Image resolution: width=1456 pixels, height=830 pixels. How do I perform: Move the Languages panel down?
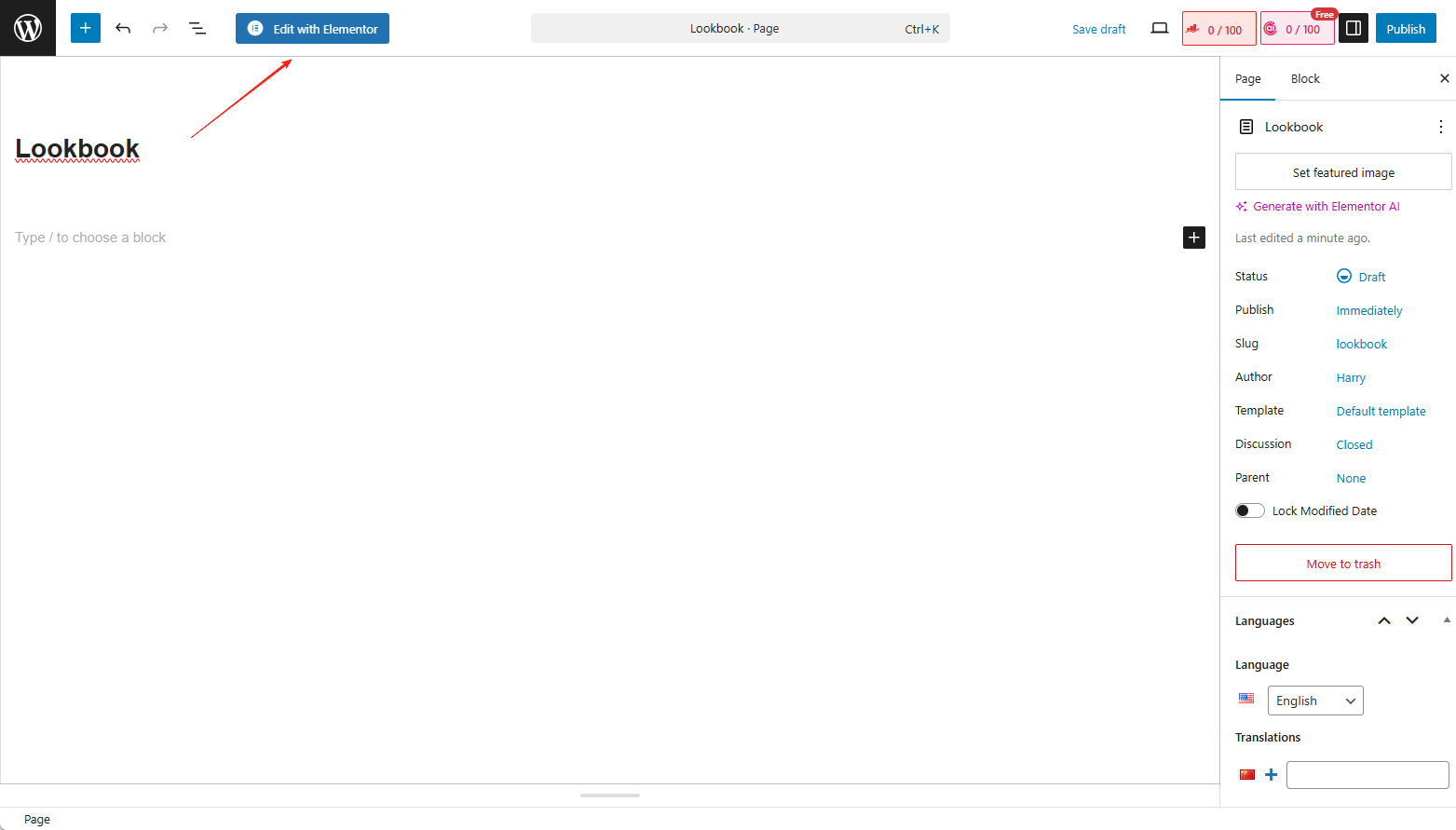(x=1412, y=620)
